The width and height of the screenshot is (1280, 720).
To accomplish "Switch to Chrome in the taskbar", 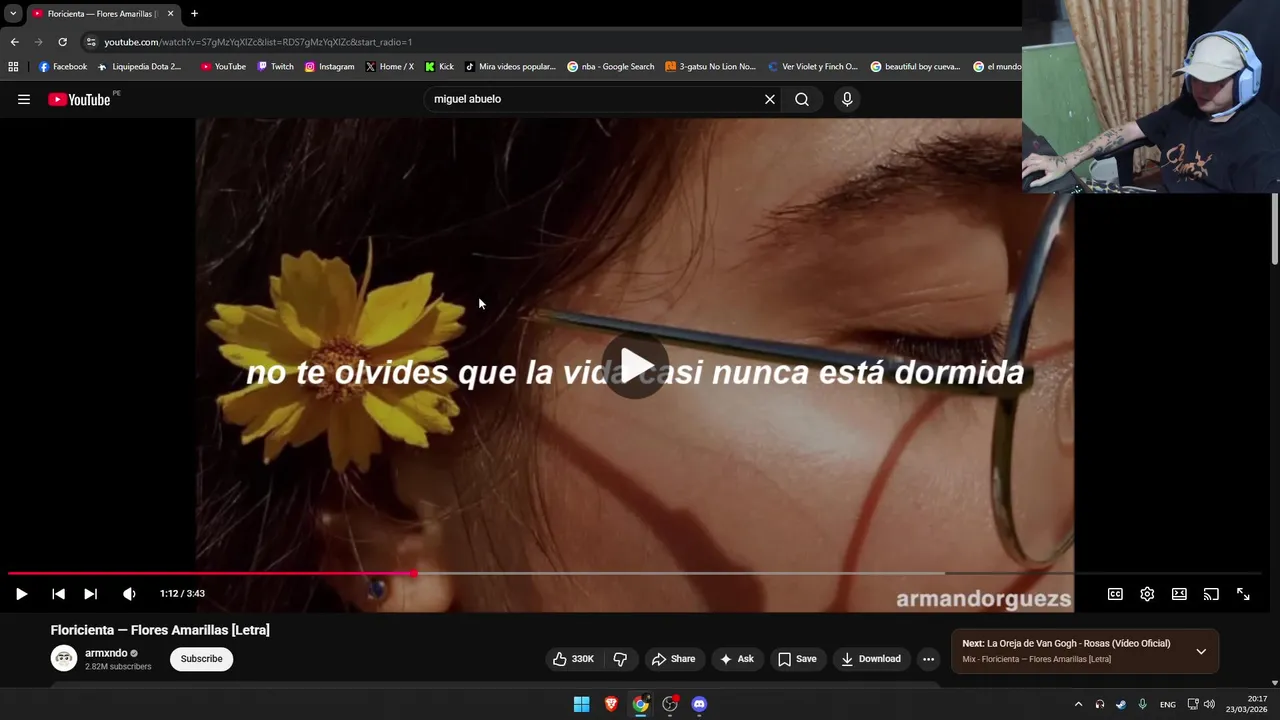I will pos(640,704).
